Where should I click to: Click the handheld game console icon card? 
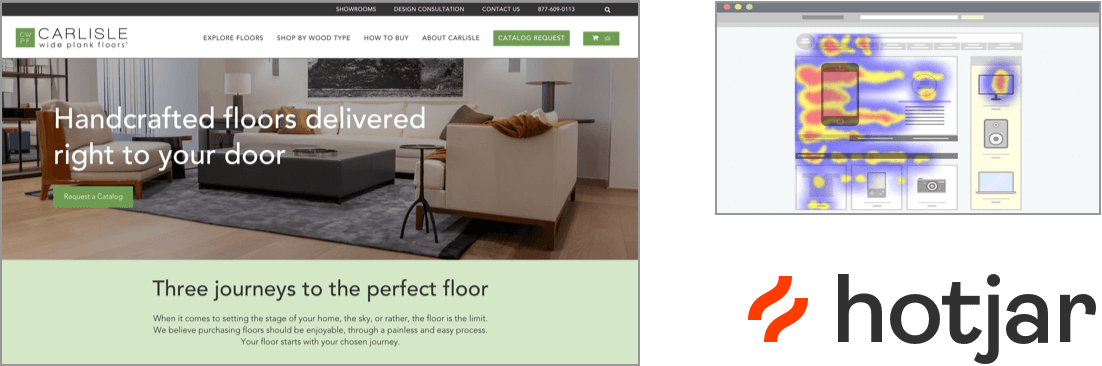coord(876,187)
